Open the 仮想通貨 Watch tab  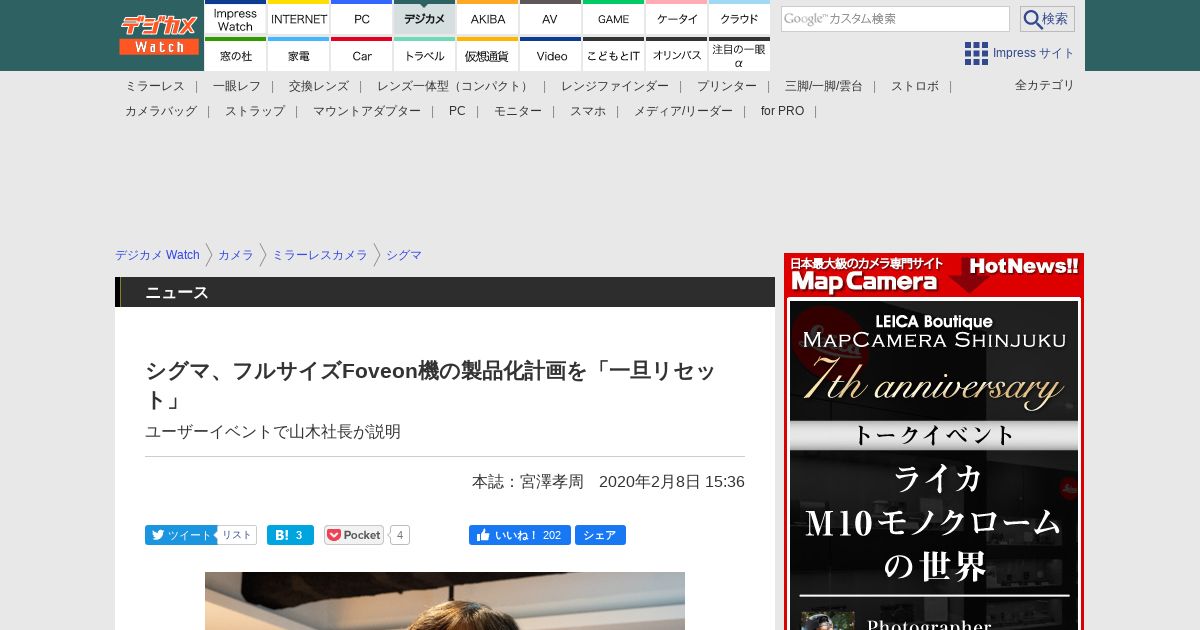click(488, 55)
